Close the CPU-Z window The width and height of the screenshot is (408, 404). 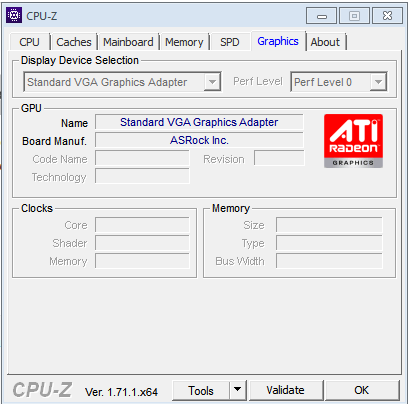pyautogui.click(x=387, y=16)
